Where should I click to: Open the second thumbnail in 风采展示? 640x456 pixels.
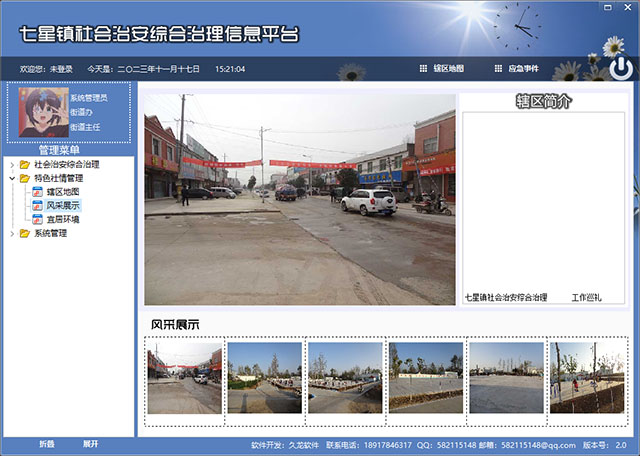(x=264, y=378)
